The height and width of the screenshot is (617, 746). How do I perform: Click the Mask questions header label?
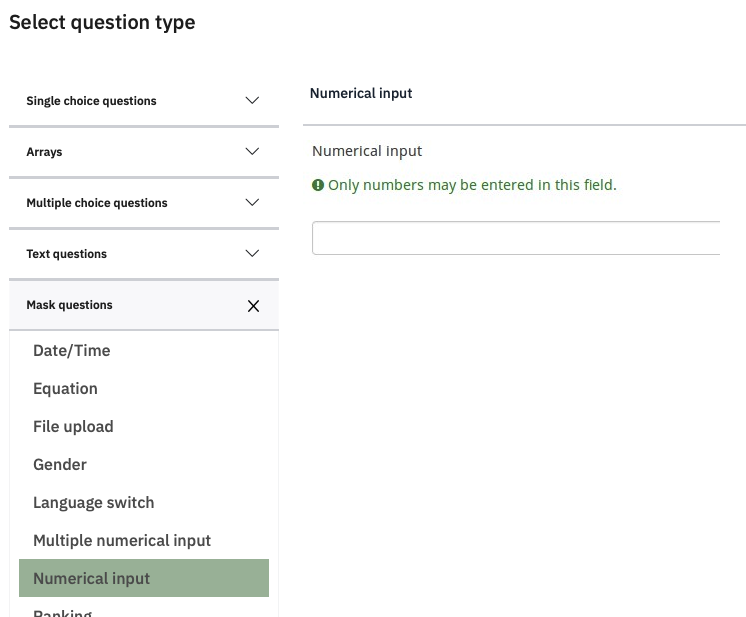click(x=69, y=305)
